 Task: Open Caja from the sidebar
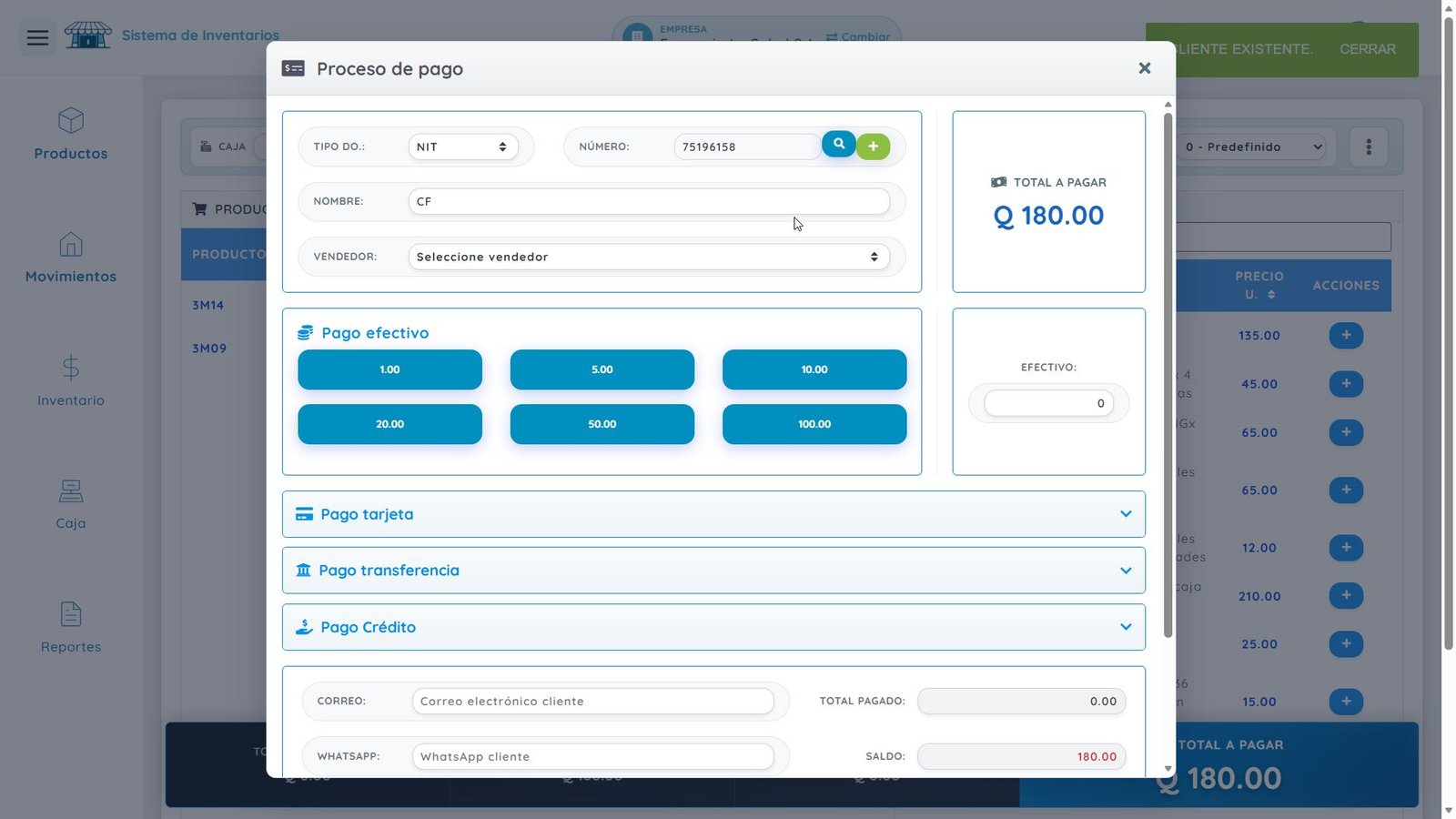(x=71, y=504)
